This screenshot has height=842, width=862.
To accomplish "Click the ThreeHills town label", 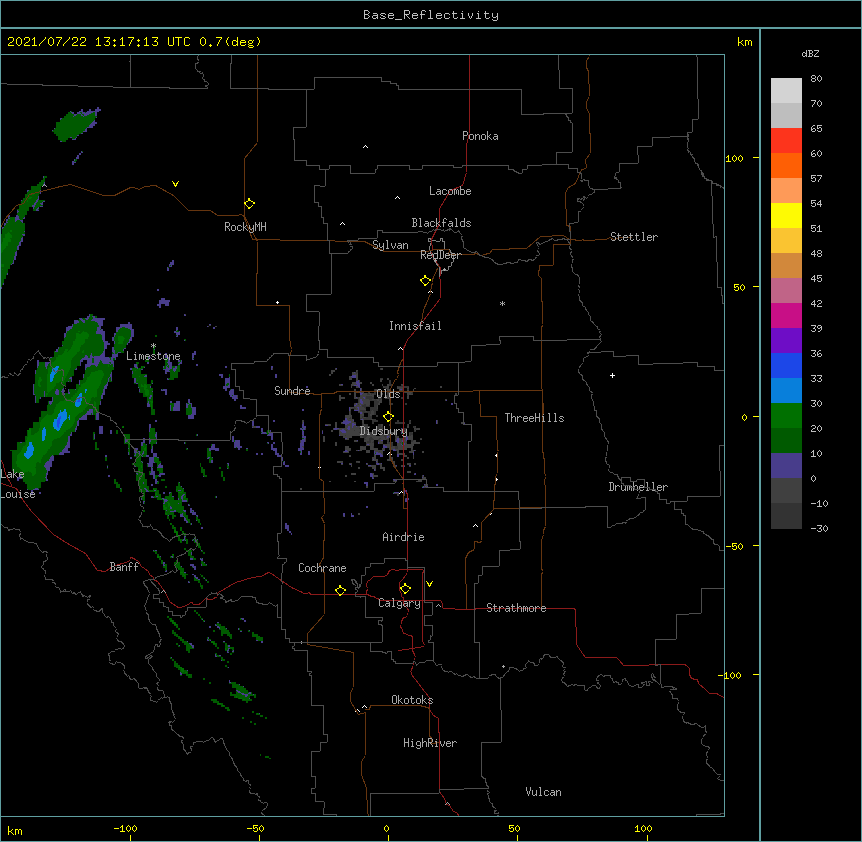I will [x=534, y=418].
